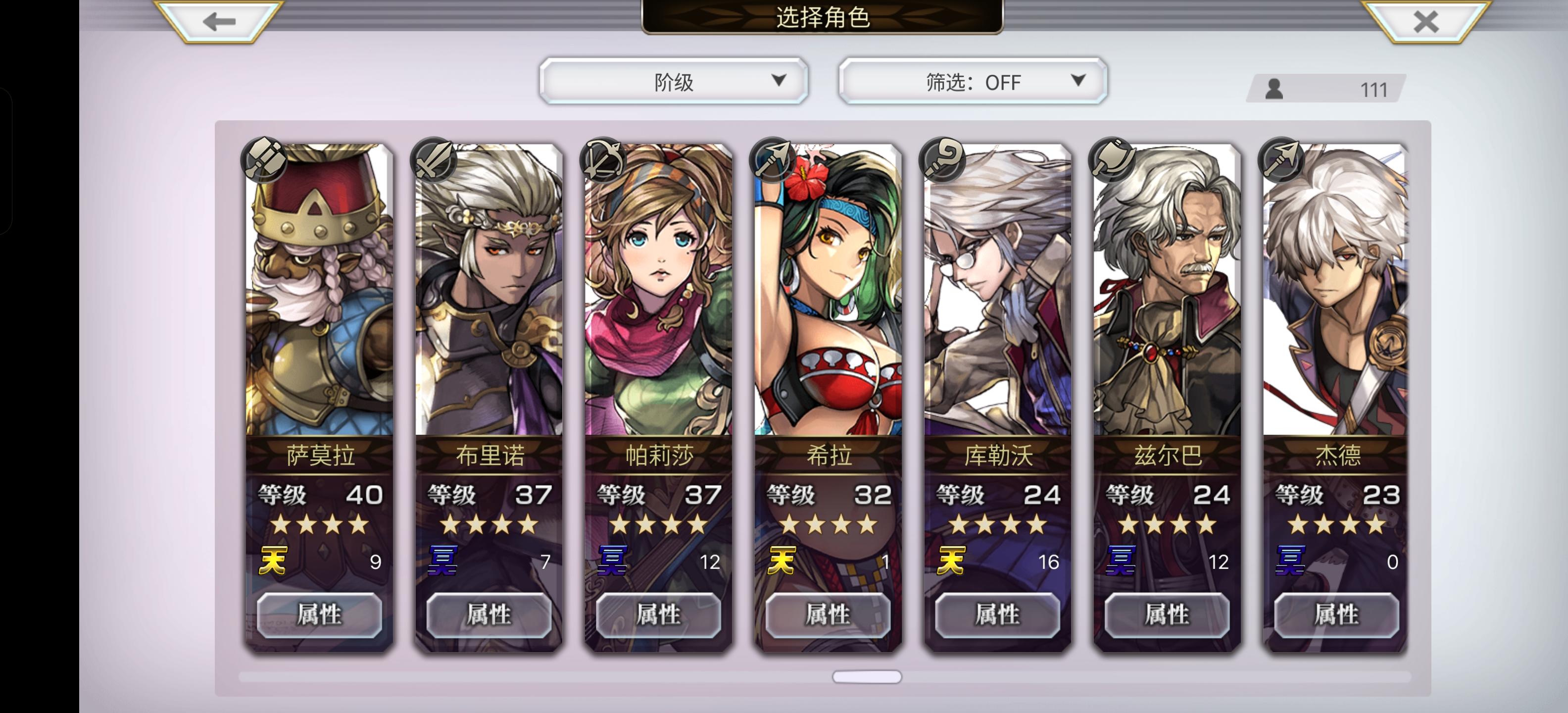Screen dimensions: 1568x713
Task: Close the character selection screen
Action: click(x=1425, y=22)
